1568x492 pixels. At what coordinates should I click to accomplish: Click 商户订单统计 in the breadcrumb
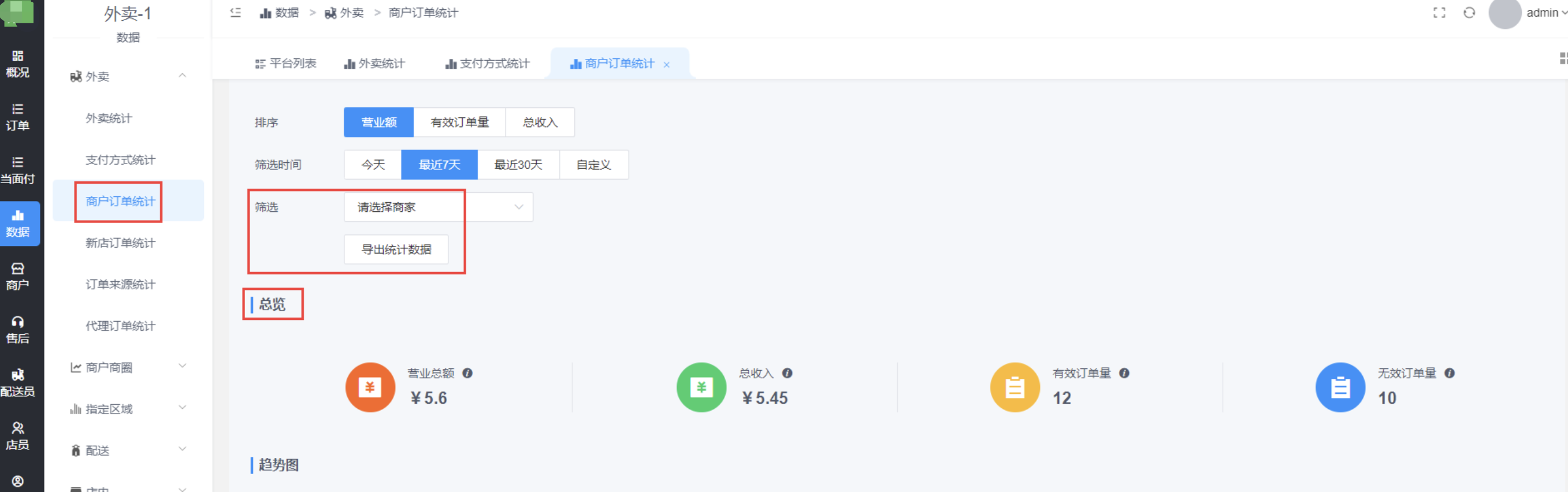(423, 13)
